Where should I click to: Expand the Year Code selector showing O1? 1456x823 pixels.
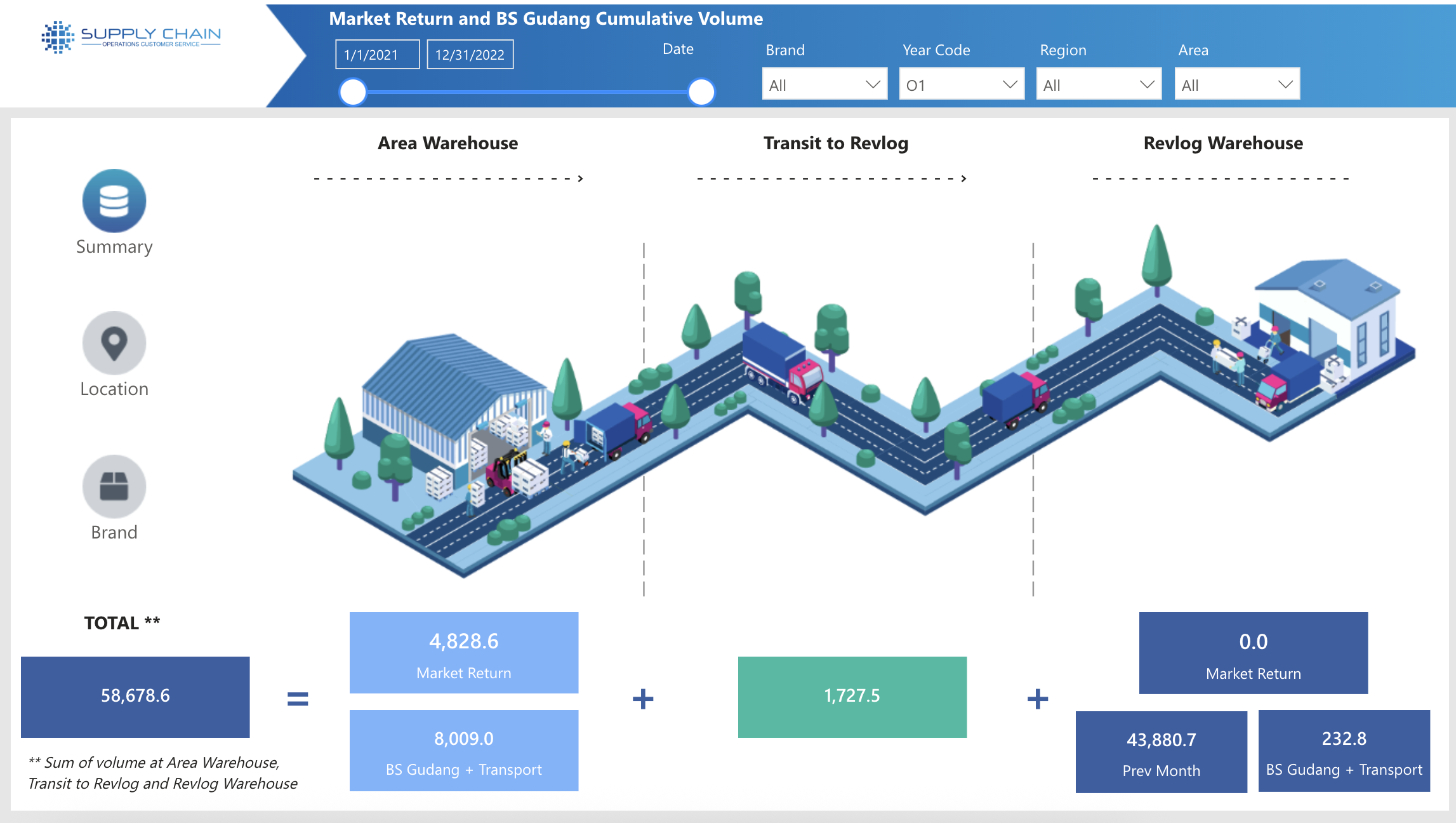960,83
